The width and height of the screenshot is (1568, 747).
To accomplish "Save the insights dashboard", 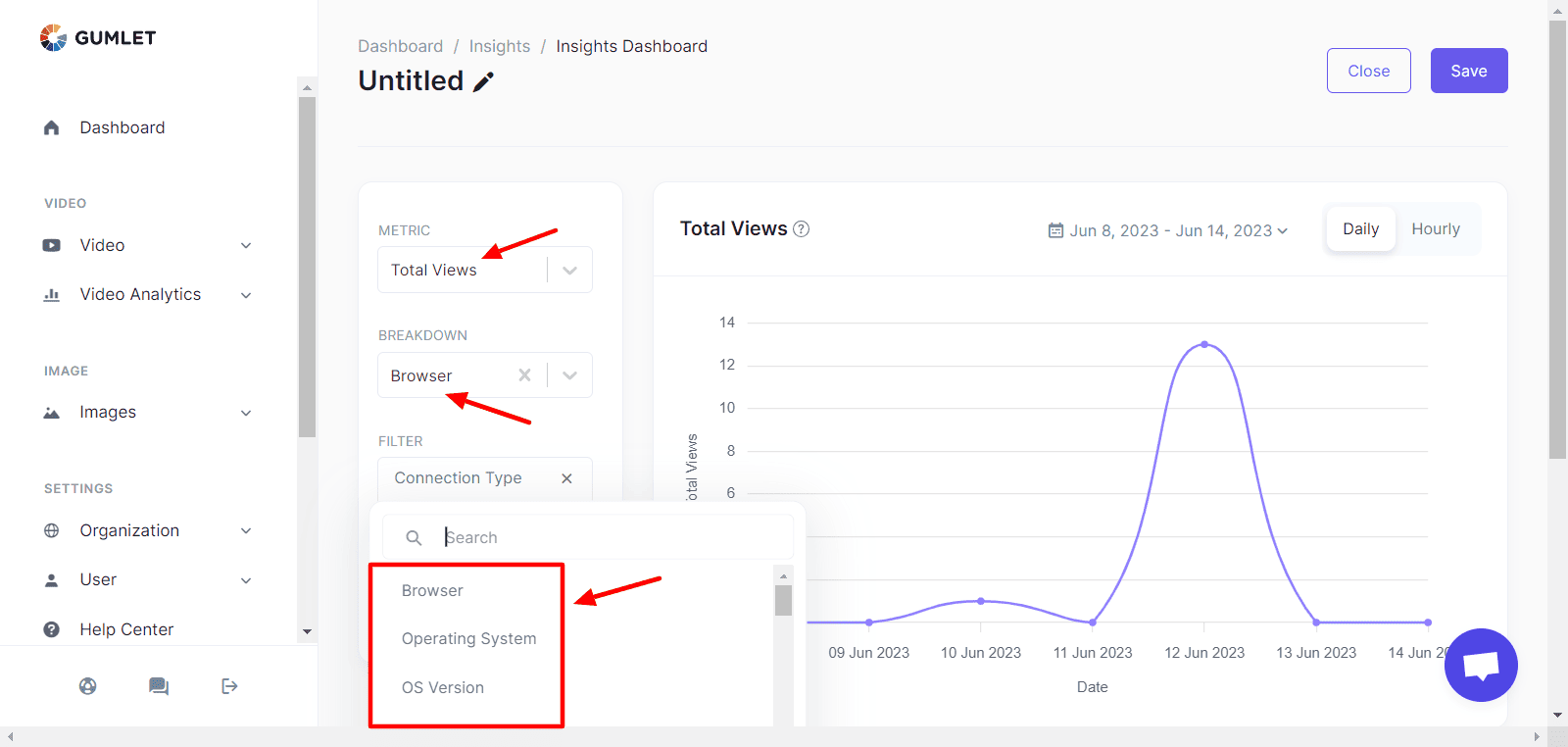I will coord(1469,71).
